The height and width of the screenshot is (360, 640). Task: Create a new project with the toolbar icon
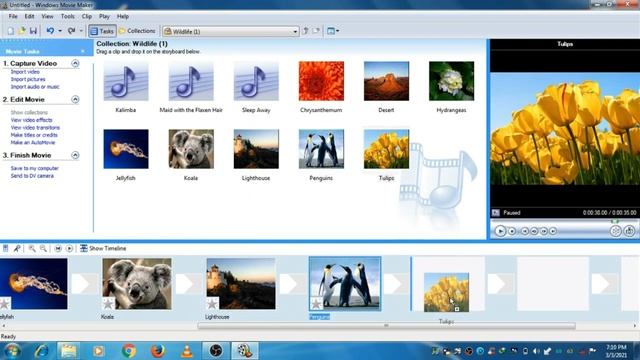tap(11, 31)
